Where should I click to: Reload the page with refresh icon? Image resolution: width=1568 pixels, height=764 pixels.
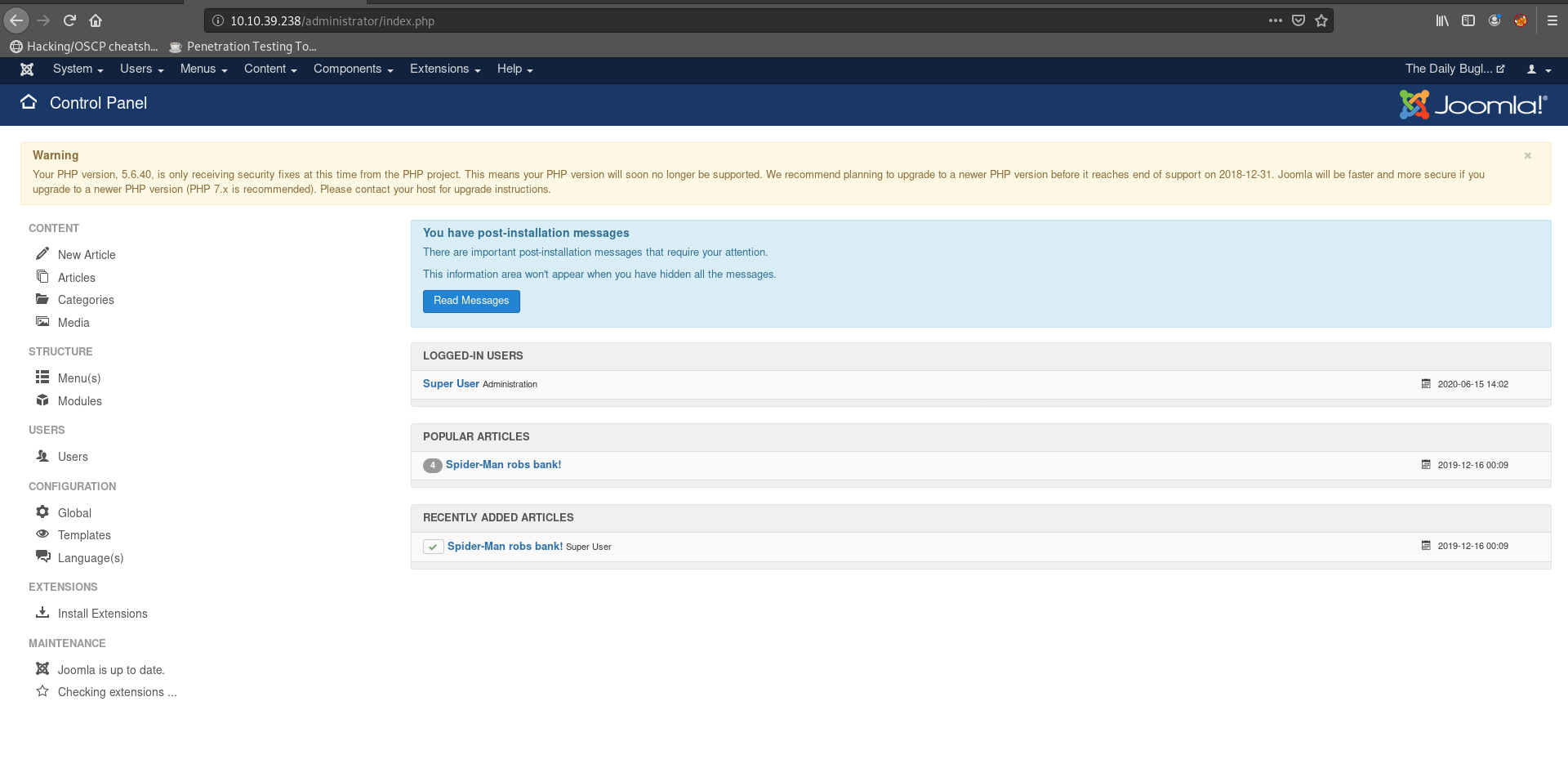pyautogui.click(x=69, y=20)
